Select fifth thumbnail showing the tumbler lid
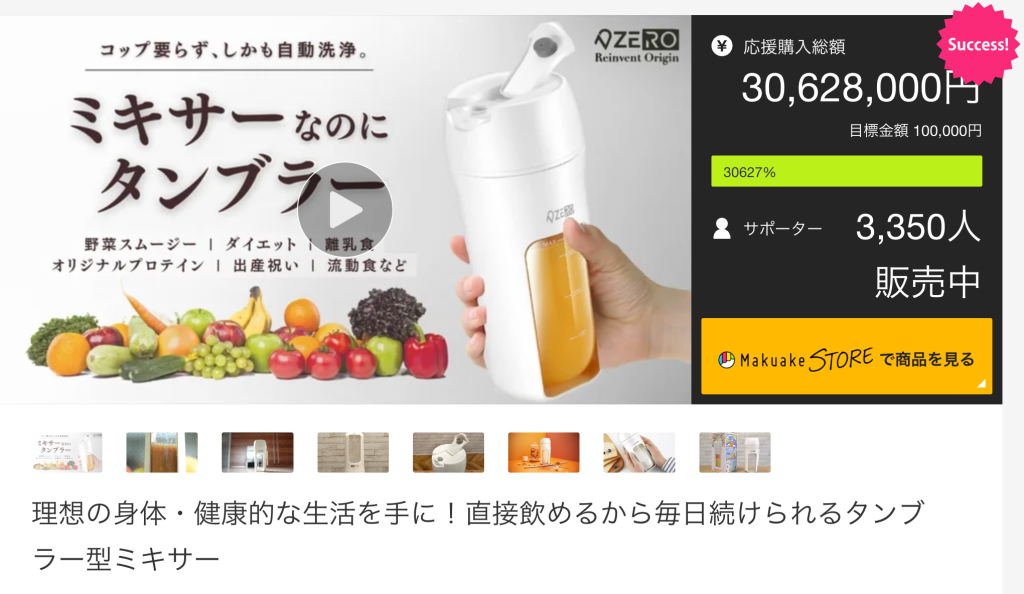This screenshot has height=594, width=1024. [x=448, y=452]
